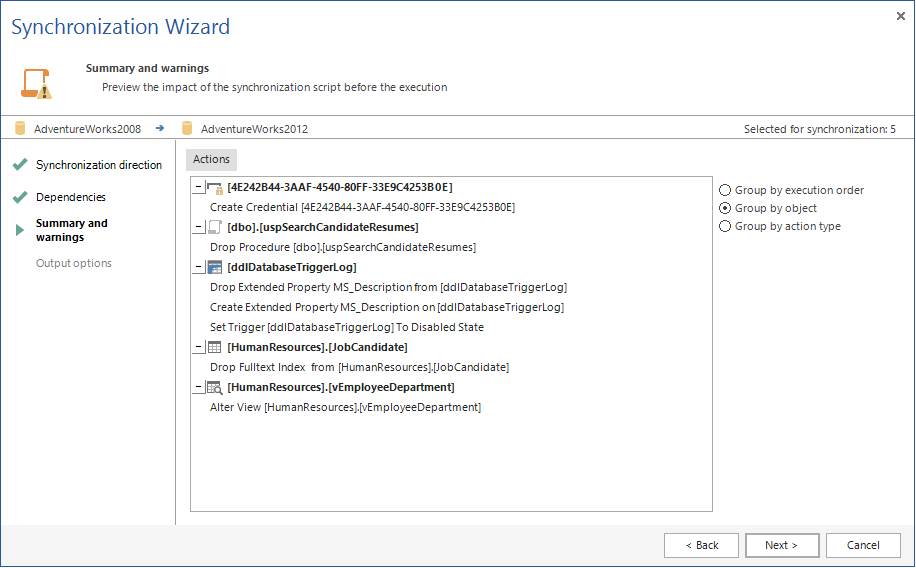
Task: Click the AdventureWorks2012 target database name
Action: [x=254, y=129]
